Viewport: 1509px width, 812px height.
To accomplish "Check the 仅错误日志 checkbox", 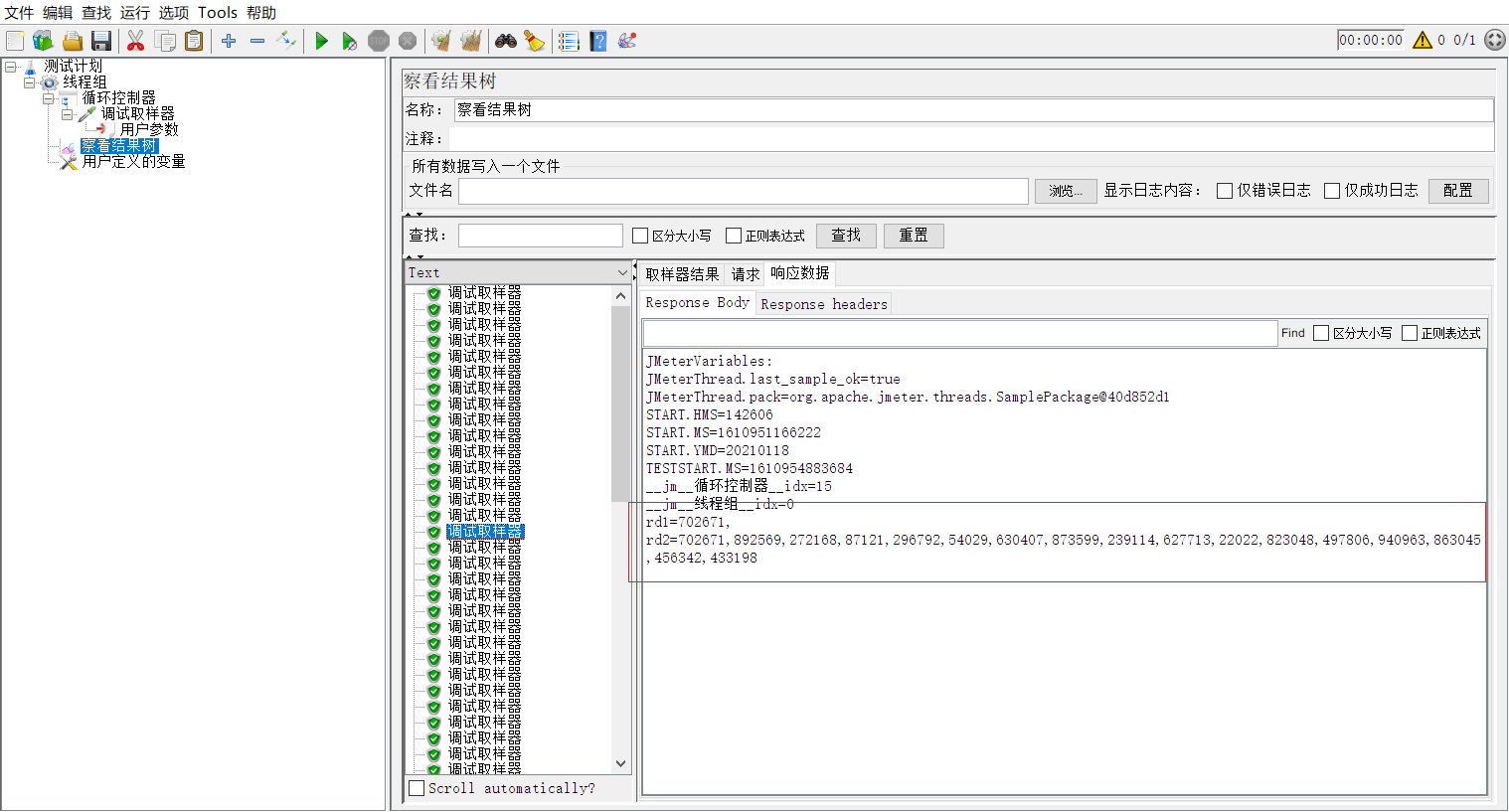I will point(1225,190).
